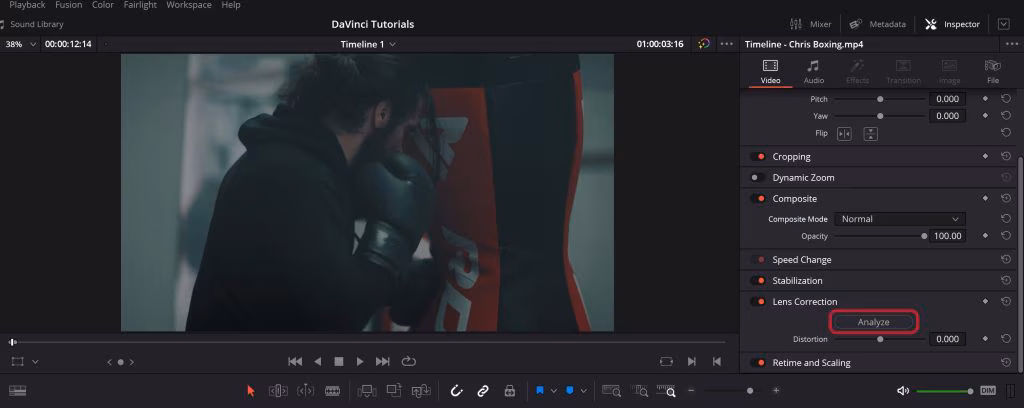Add keyframe for the Pitch parameter
Image resolution: width=1024 pixels, height=408 pixels.
tap(985, 99)
